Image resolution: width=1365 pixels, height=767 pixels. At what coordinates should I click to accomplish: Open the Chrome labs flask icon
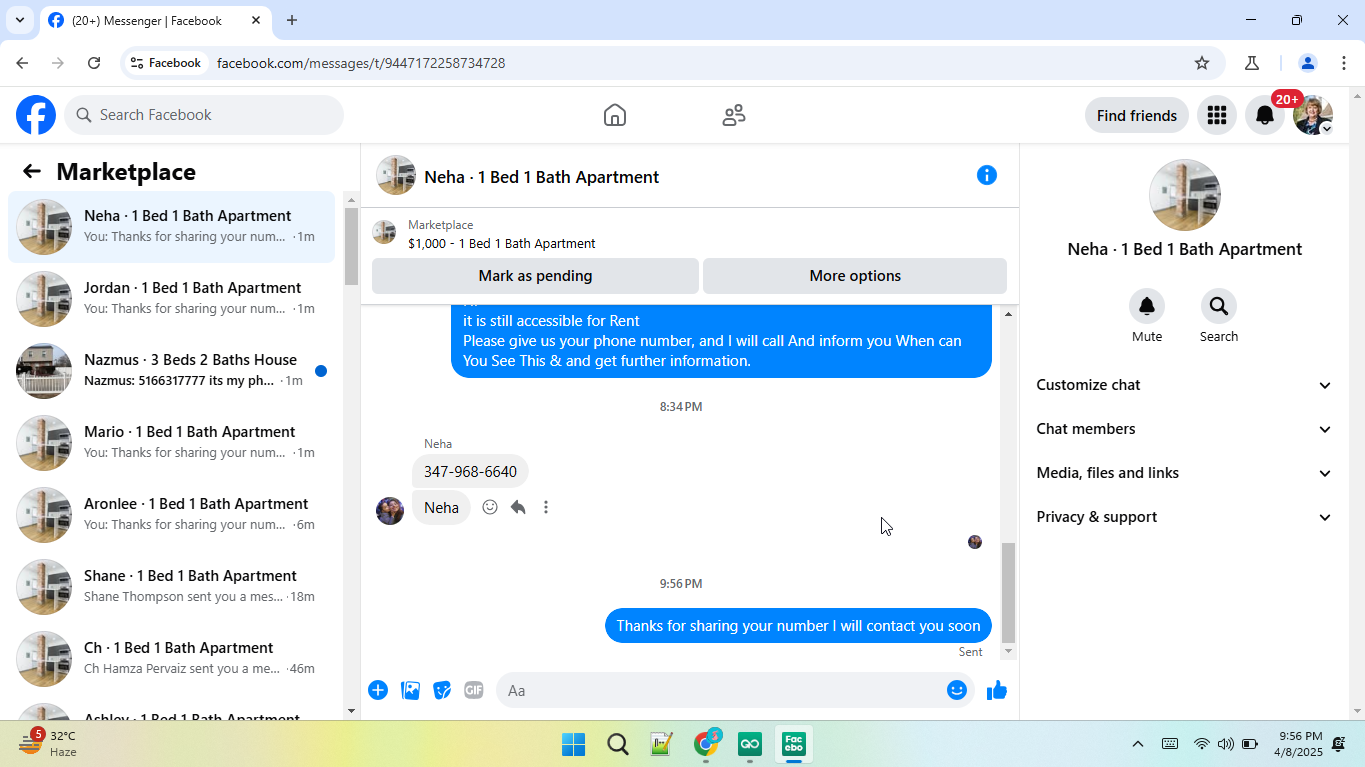(1252, 63)
